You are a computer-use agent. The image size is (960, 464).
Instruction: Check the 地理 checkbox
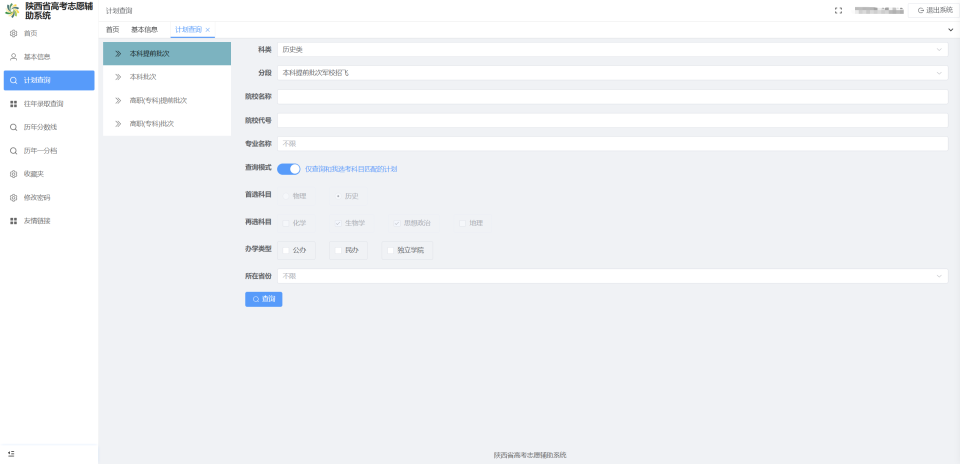pyautogui.click(x=462, y=223)
